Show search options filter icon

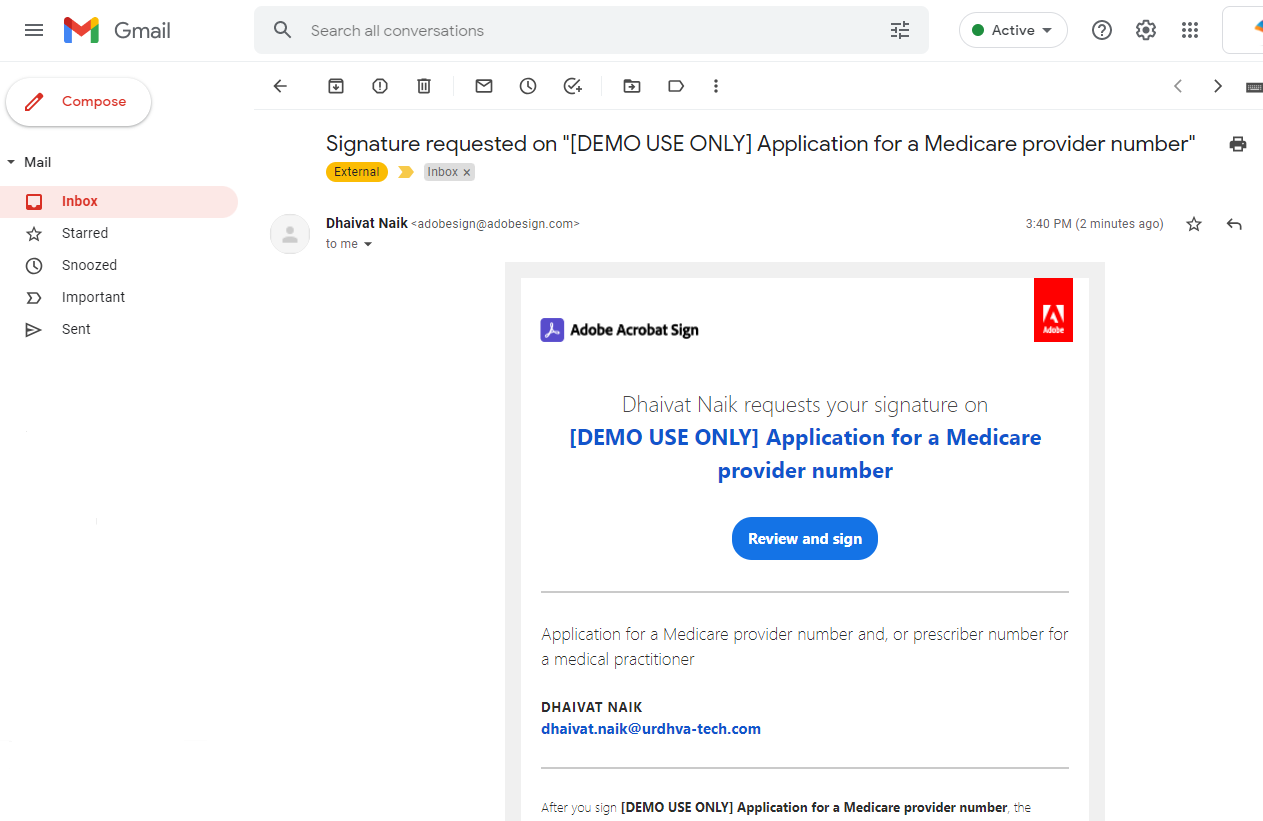900,30
